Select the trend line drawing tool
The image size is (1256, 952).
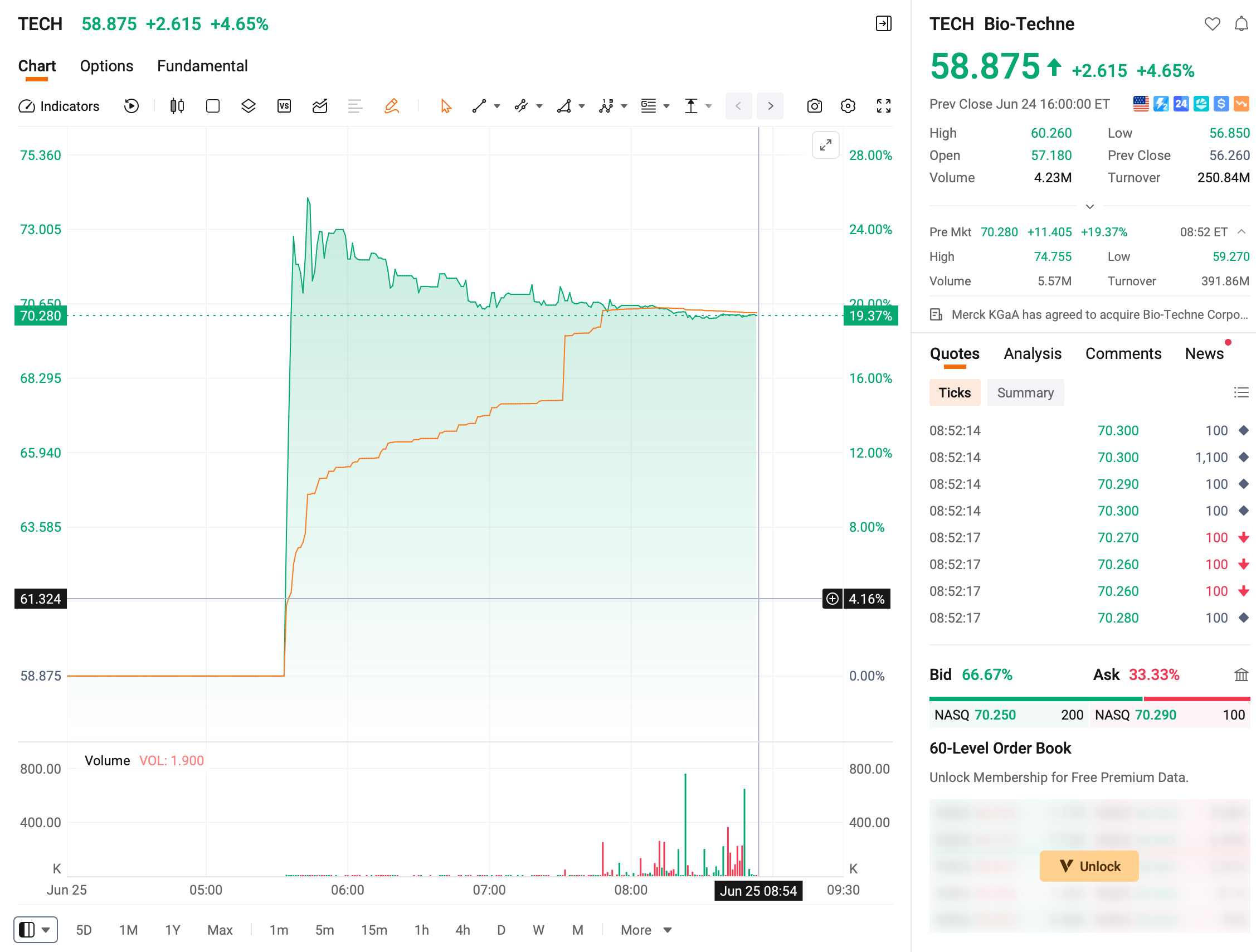point(479,106)
